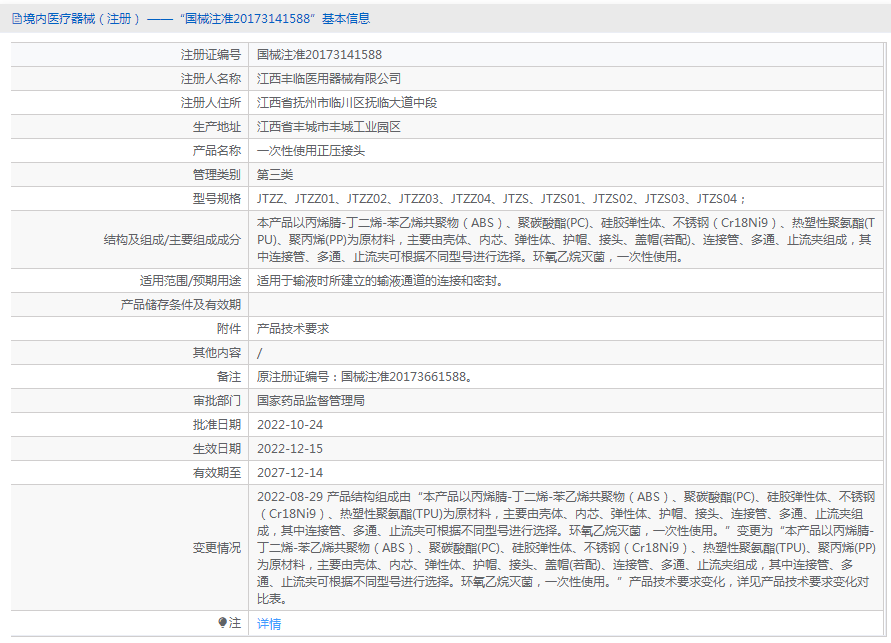The image size is (891, 643).
Task: Select the 第三类 management category value
Action: 275,175
